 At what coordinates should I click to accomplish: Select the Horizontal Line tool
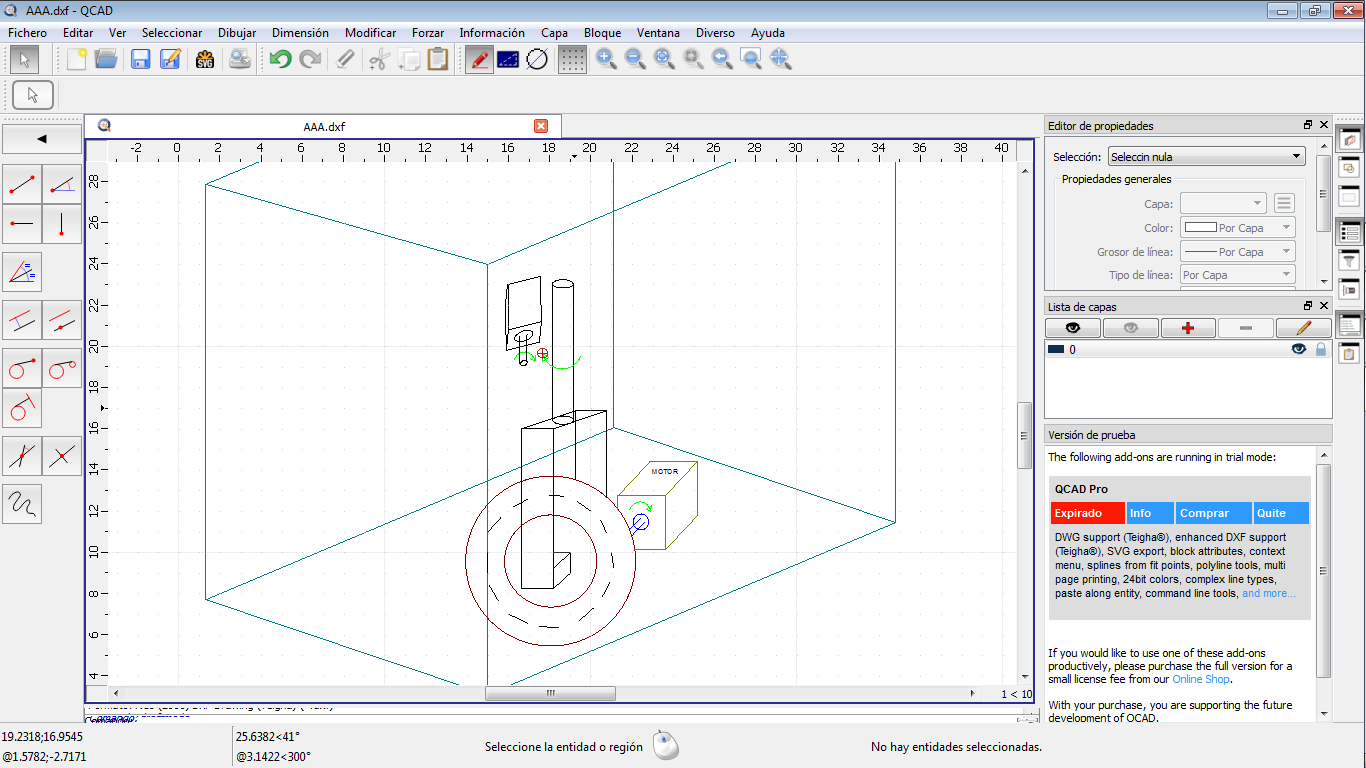22,224
